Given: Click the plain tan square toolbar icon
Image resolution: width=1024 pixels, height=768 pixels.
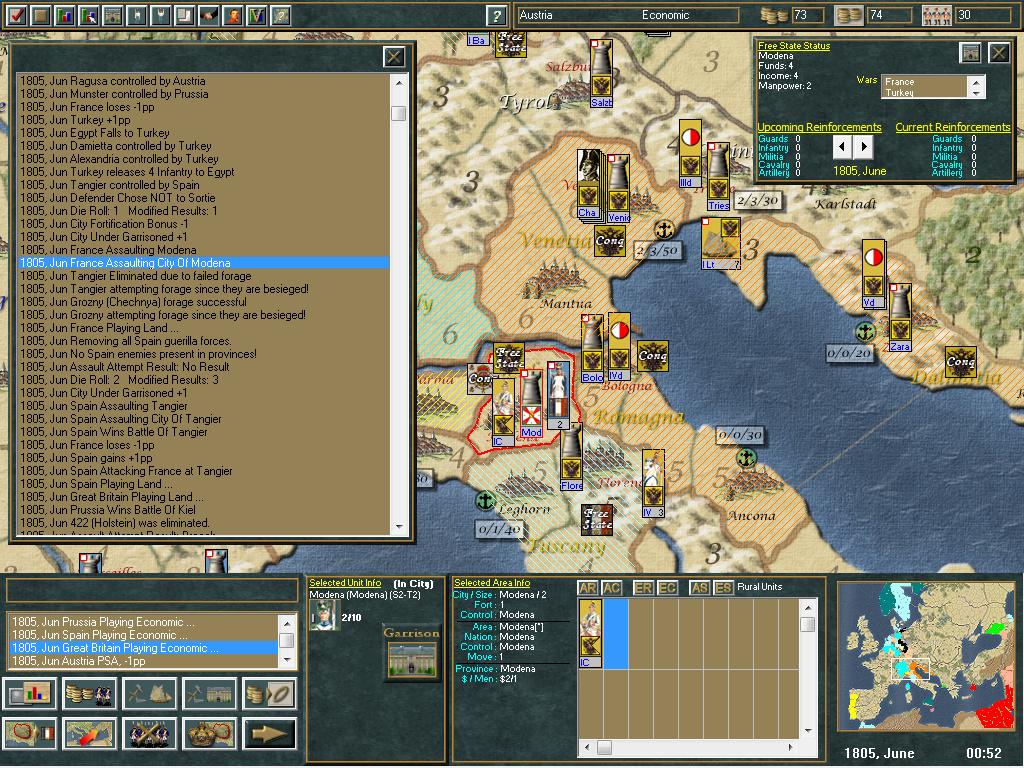Looking at the screenshot, I should point(40,15).
